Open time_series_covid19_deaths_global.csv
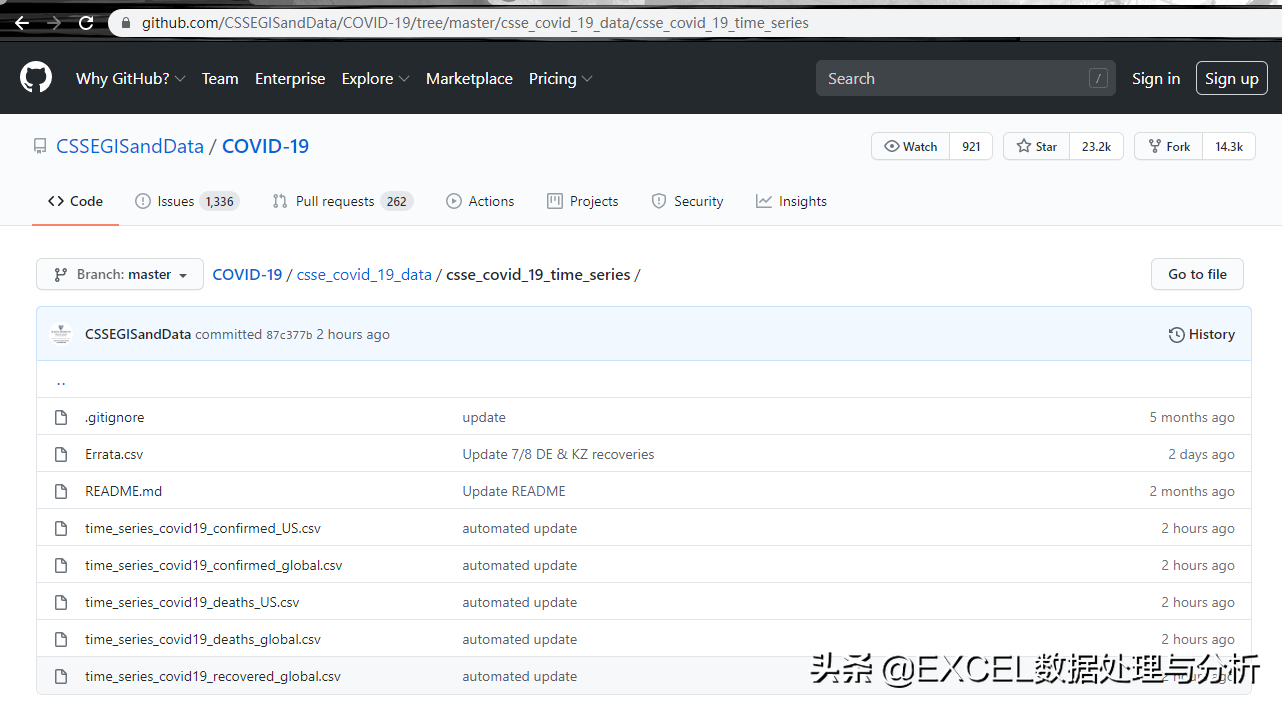 pos(203,639)
